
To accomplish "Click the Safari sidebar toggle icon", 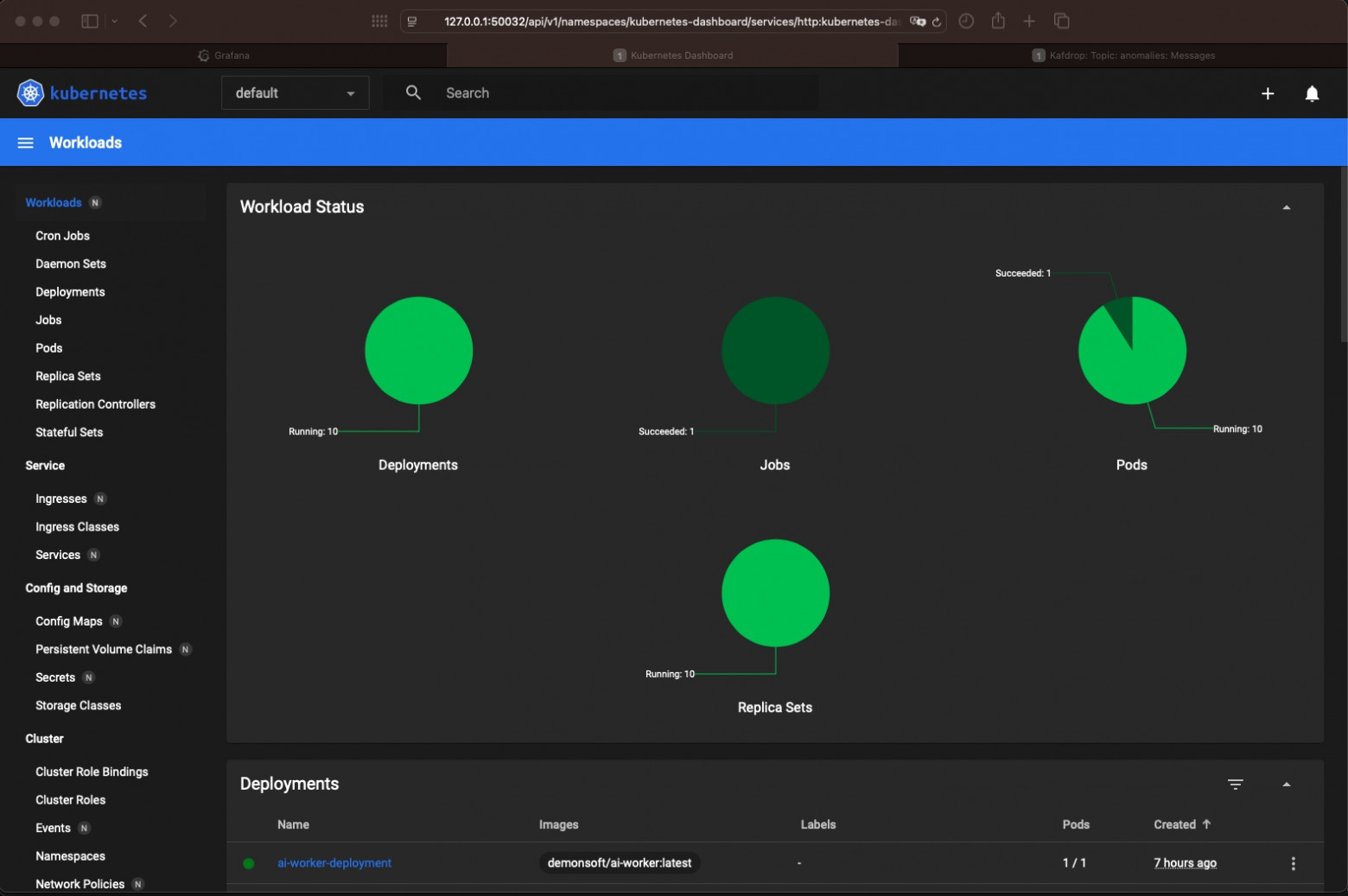I will 90,21.
